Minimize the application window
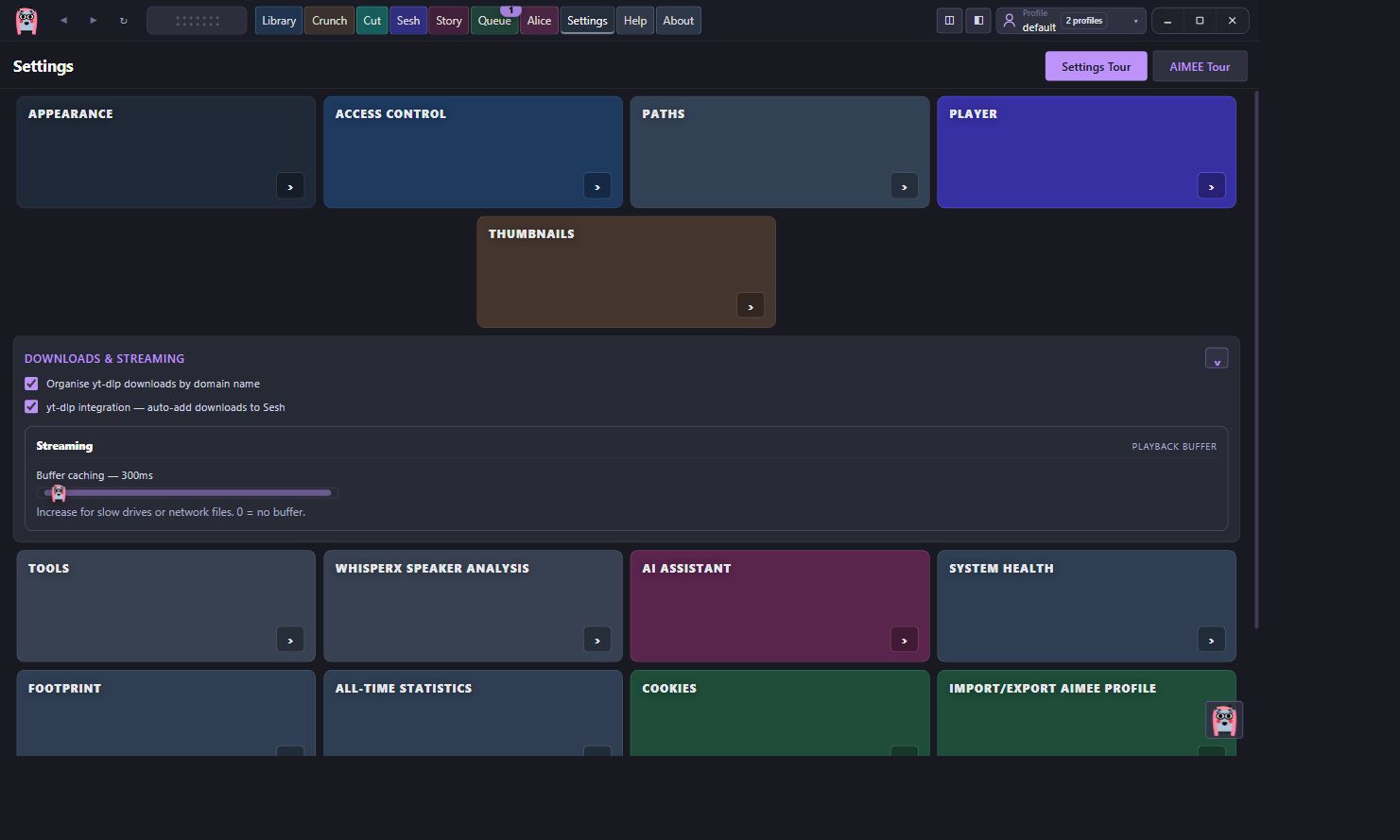 [x=1167, y=20]
